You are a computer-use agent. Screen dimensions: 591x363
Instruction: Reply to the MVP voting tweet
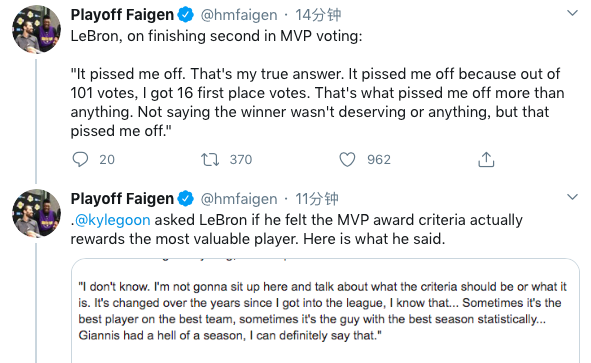pyautogui.click(x=80, y=159)
